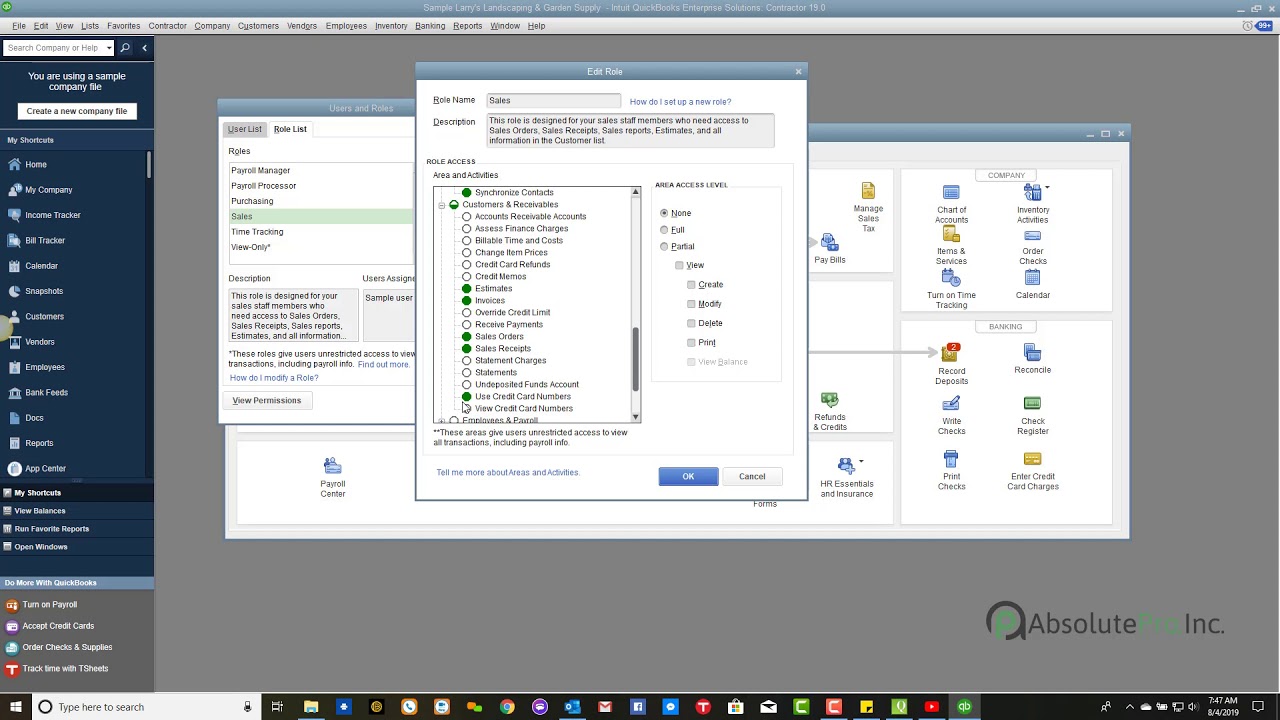The width and height of the screenshot is (1280, 720).
Task: Switch to the User List tab
Action: point(245,129)
